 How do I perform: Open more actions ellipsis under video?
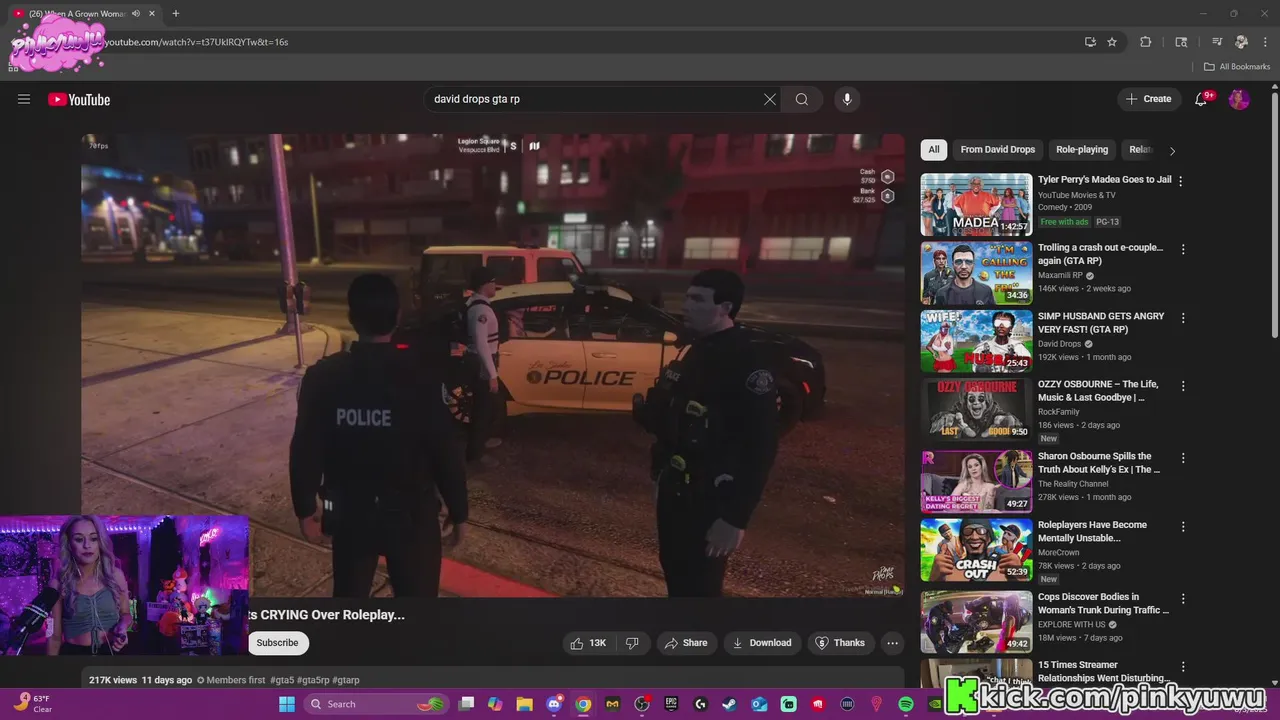click(893, 643)
